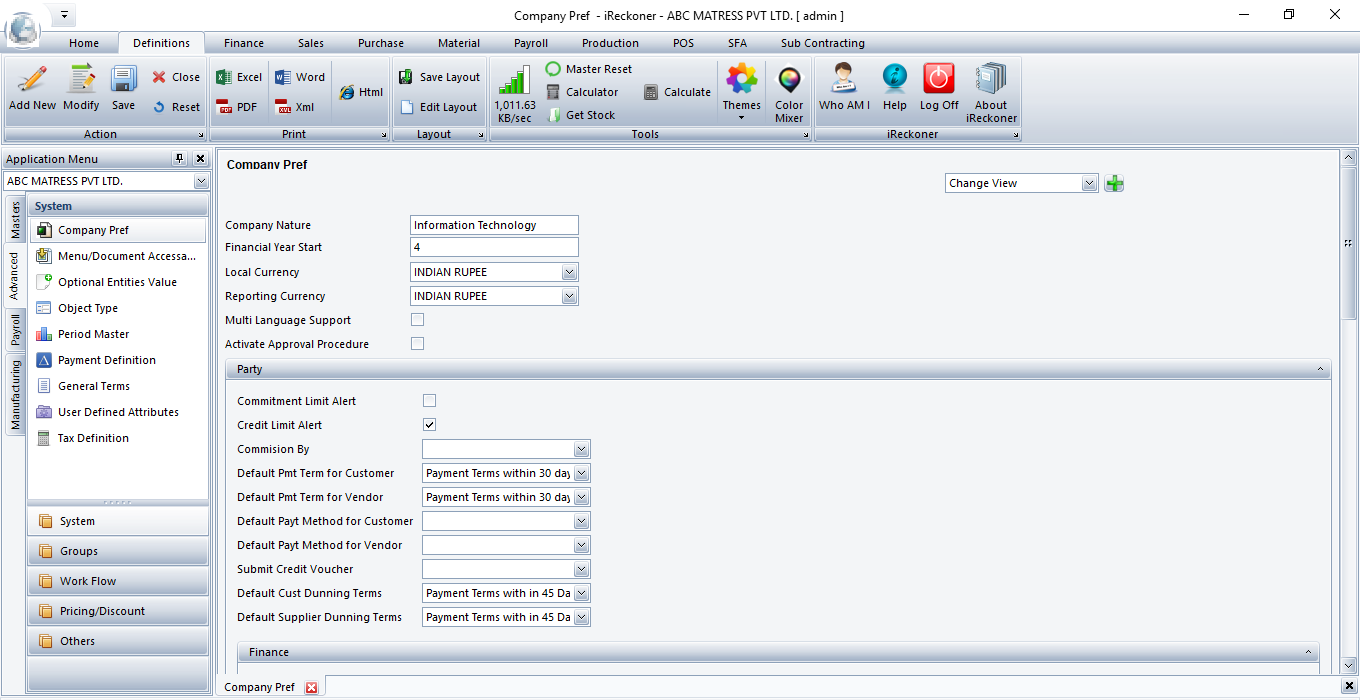Tick the Commitment Limit Alert checkbox
Image resolution: width=1360 pixels, height=700 pixels.
point(430,401)
